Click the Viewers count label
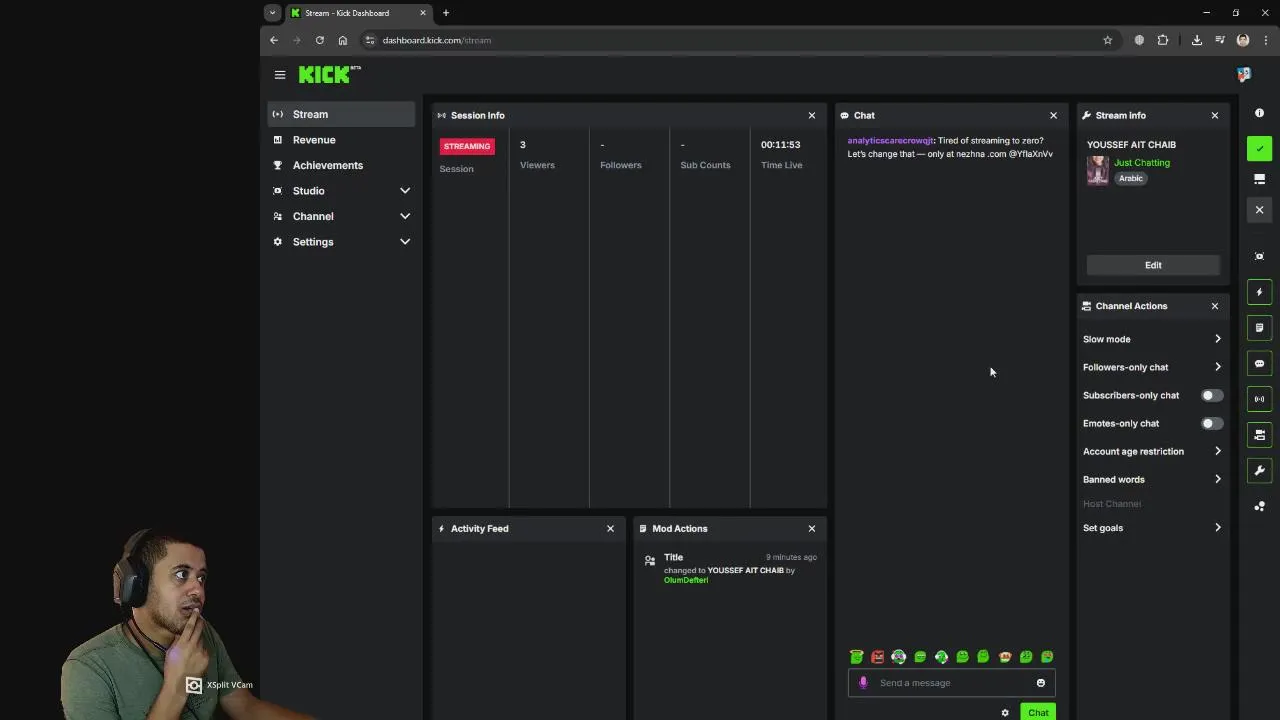This screenshot has width=1280, height=720. point(537,165)
